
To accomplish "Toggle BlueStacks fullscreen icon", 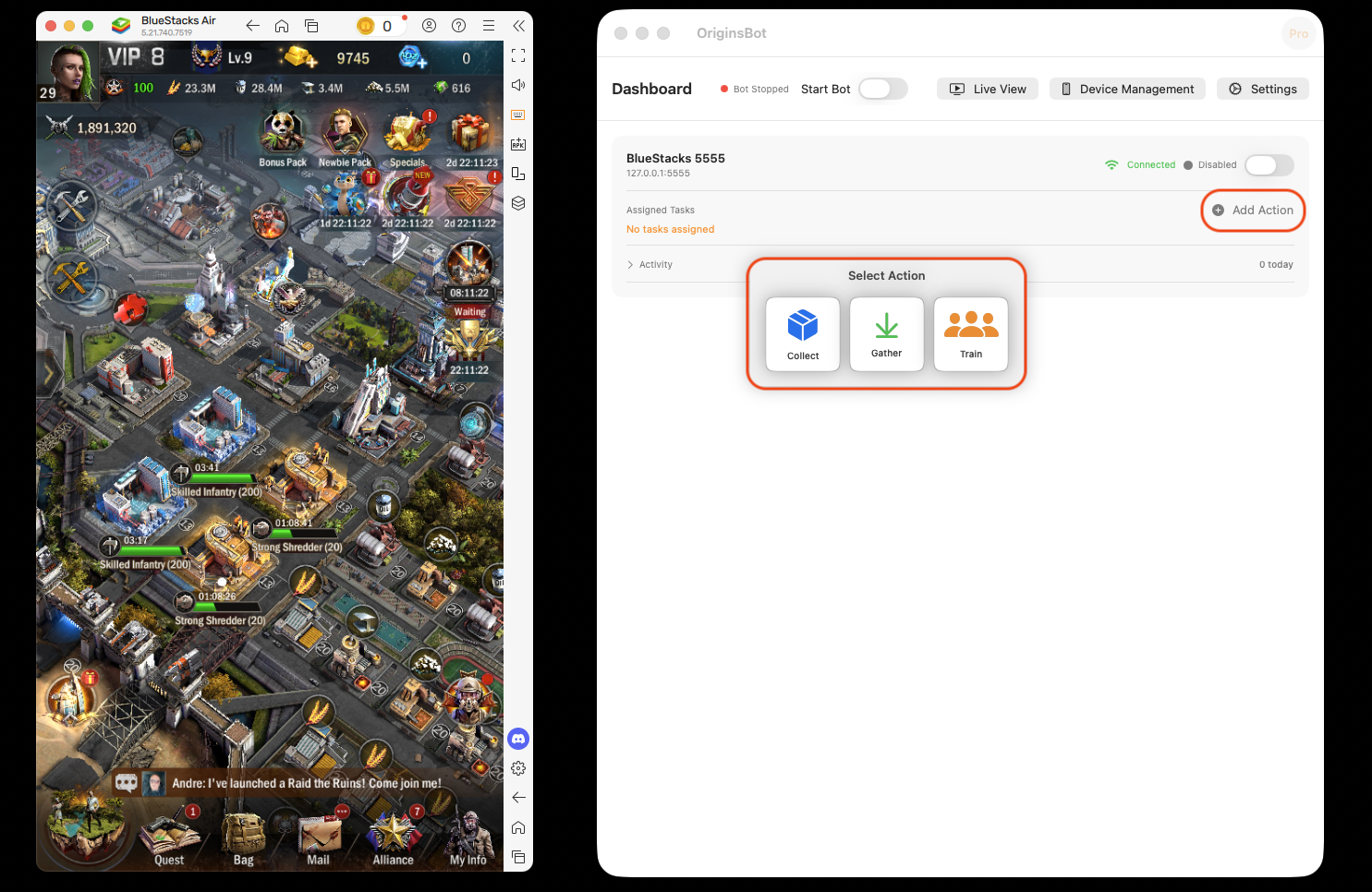I will [518, 55].
